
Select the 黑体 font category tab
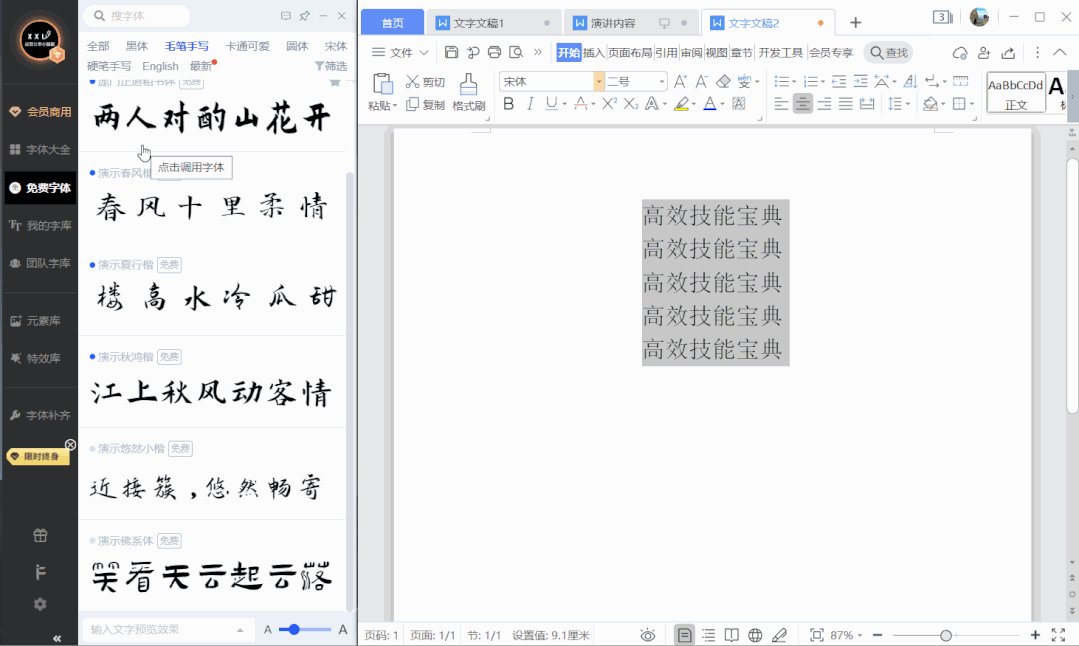(136, 46)
